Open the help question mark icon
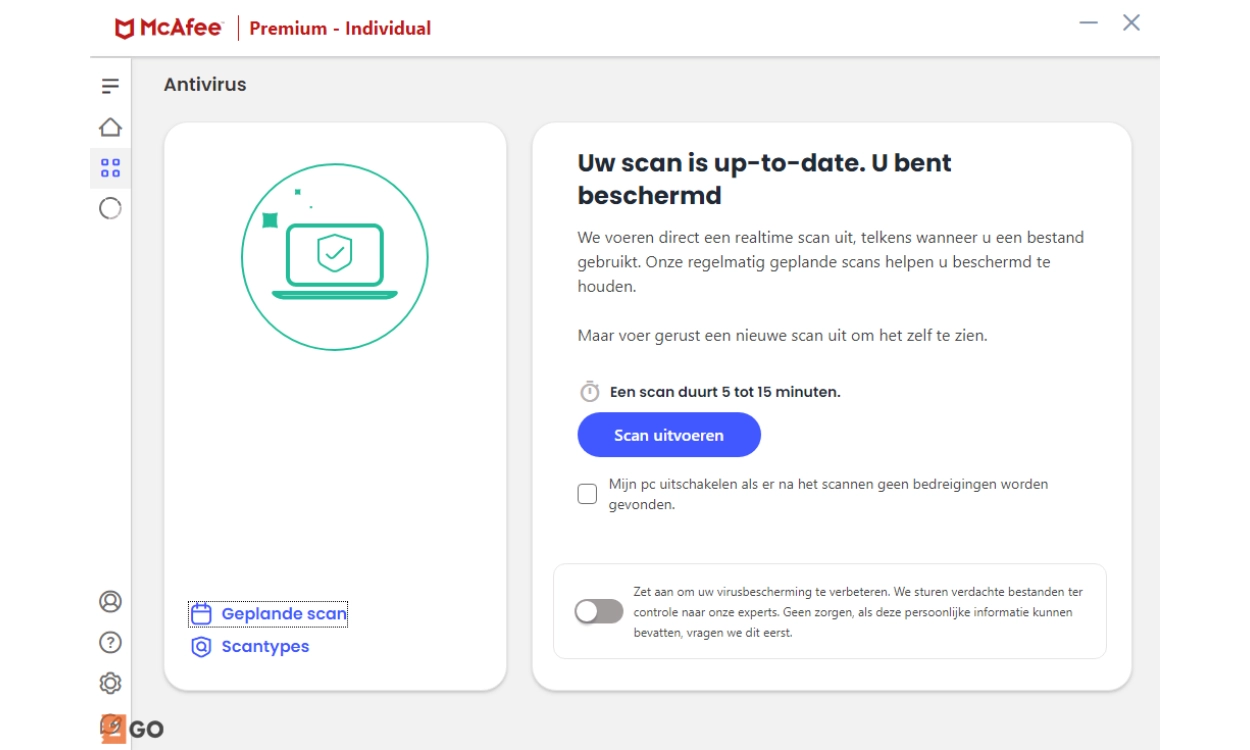The height and width of the screenshot is (750, 1250). [110, 642]
